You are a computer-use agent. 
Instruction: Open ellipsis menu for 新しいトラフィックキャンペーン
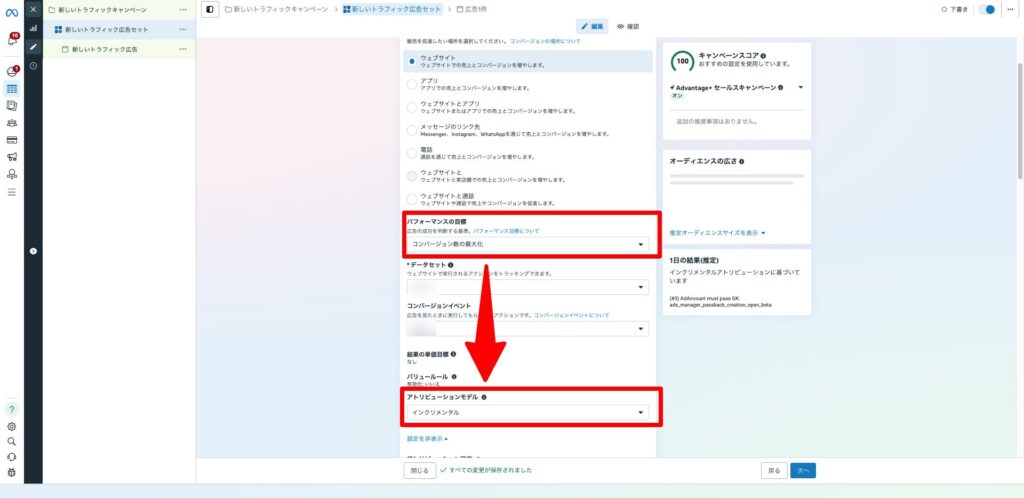coord(183,10)
